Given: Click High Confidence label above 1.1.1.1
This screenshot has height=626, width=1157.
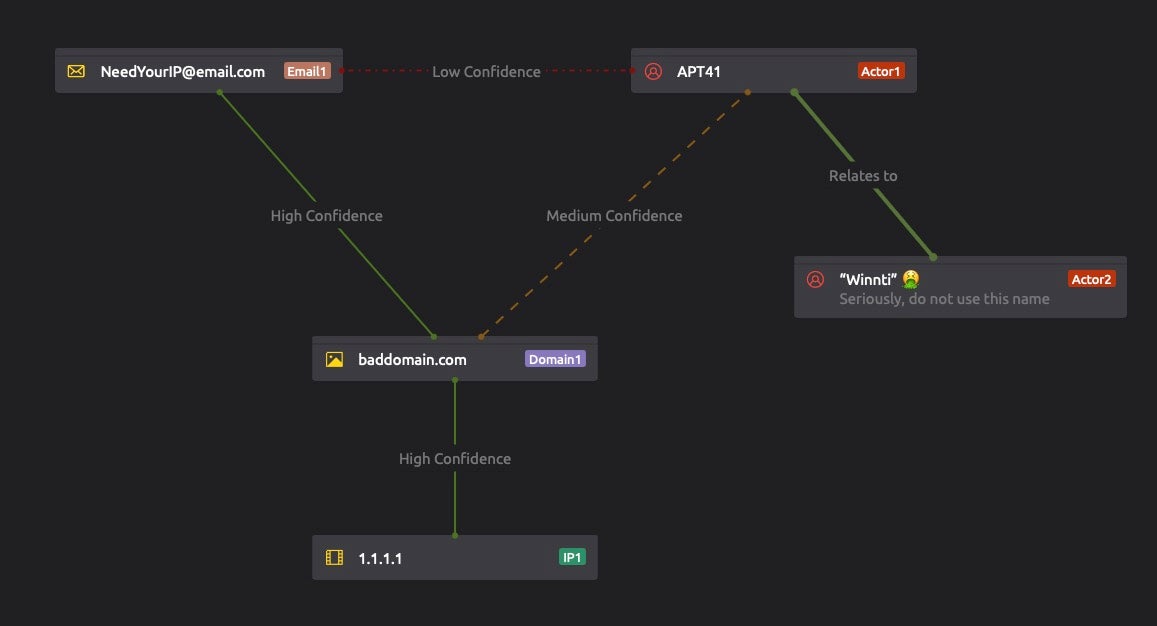Looking at the screenshot, I should point(455,459).
